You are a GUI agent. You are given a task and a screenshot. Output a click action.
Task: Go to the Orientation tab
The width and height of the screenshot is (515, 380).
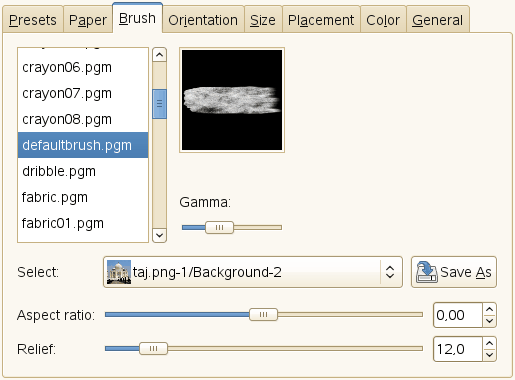(x=203, y=20)
